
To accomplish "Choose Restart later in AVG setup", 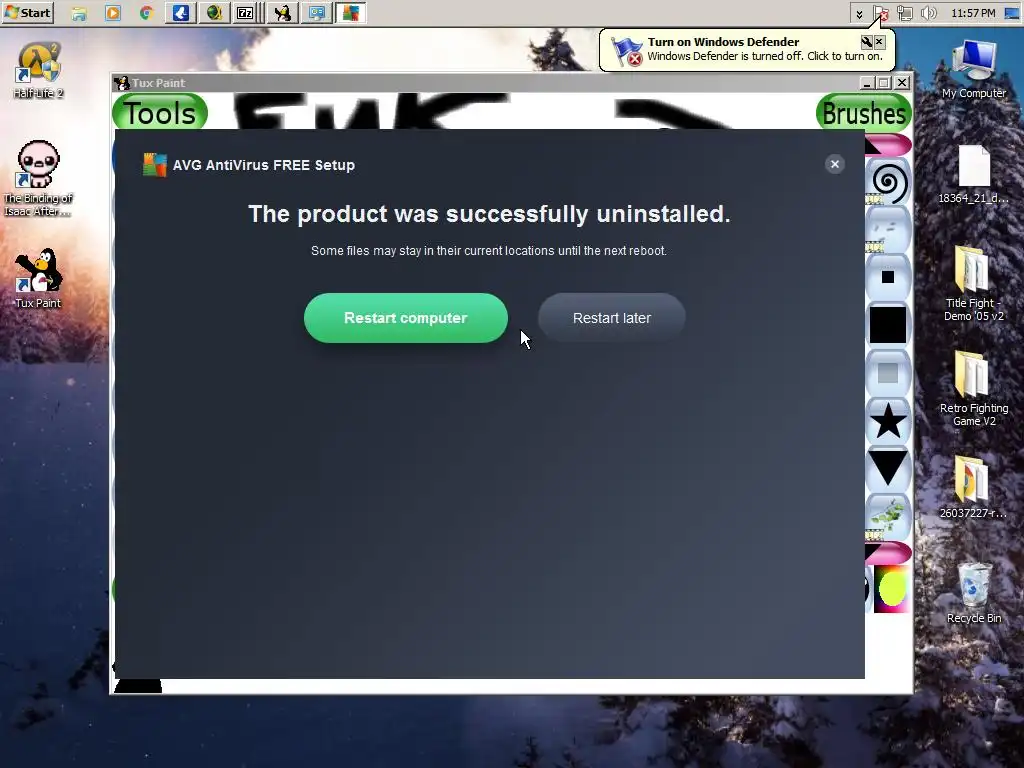I will [x=611, y=318].
